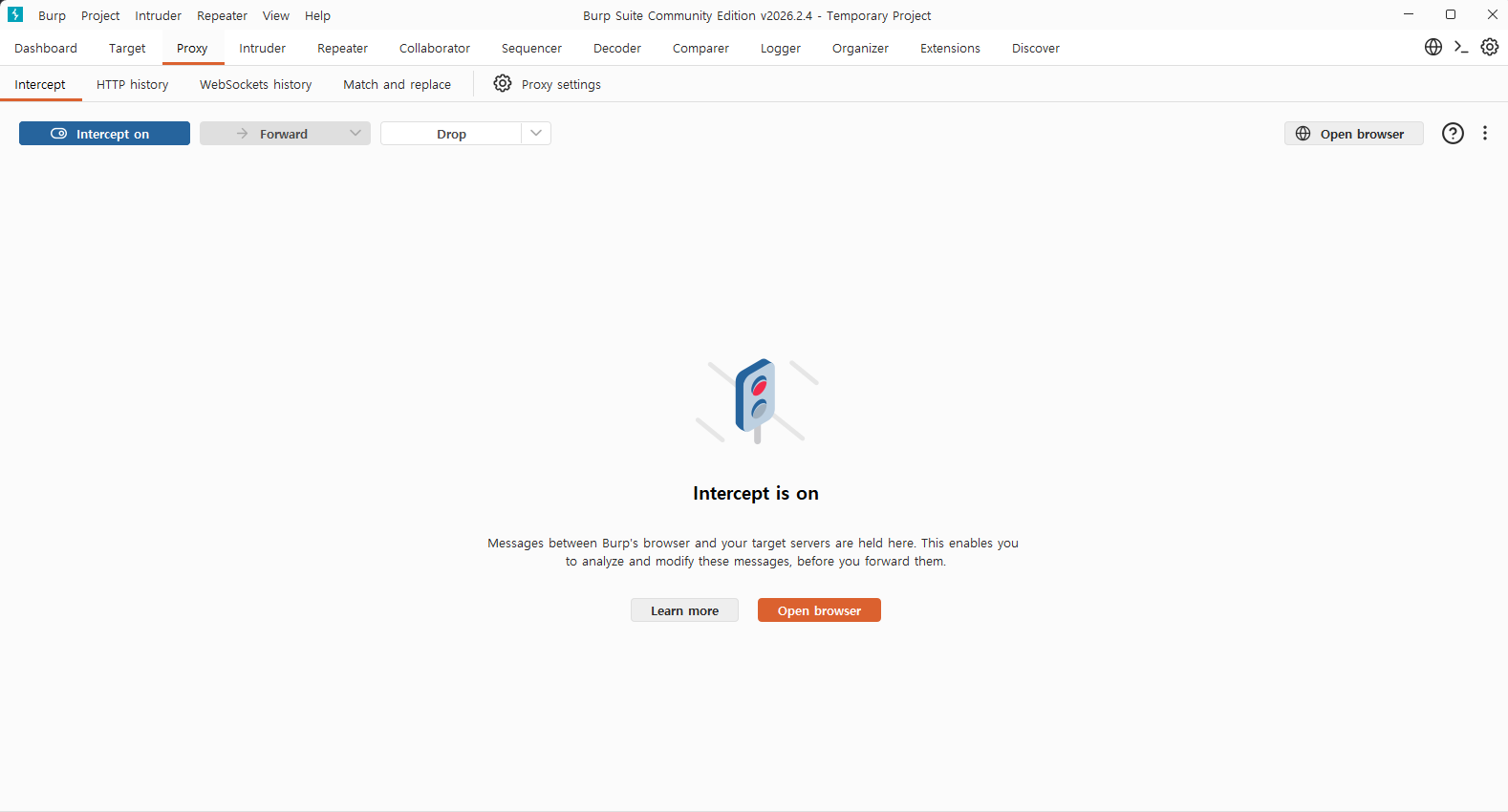Close the Burp Suite window
The width and height of the screenshot is (1508, 812).
(1493, 14)
